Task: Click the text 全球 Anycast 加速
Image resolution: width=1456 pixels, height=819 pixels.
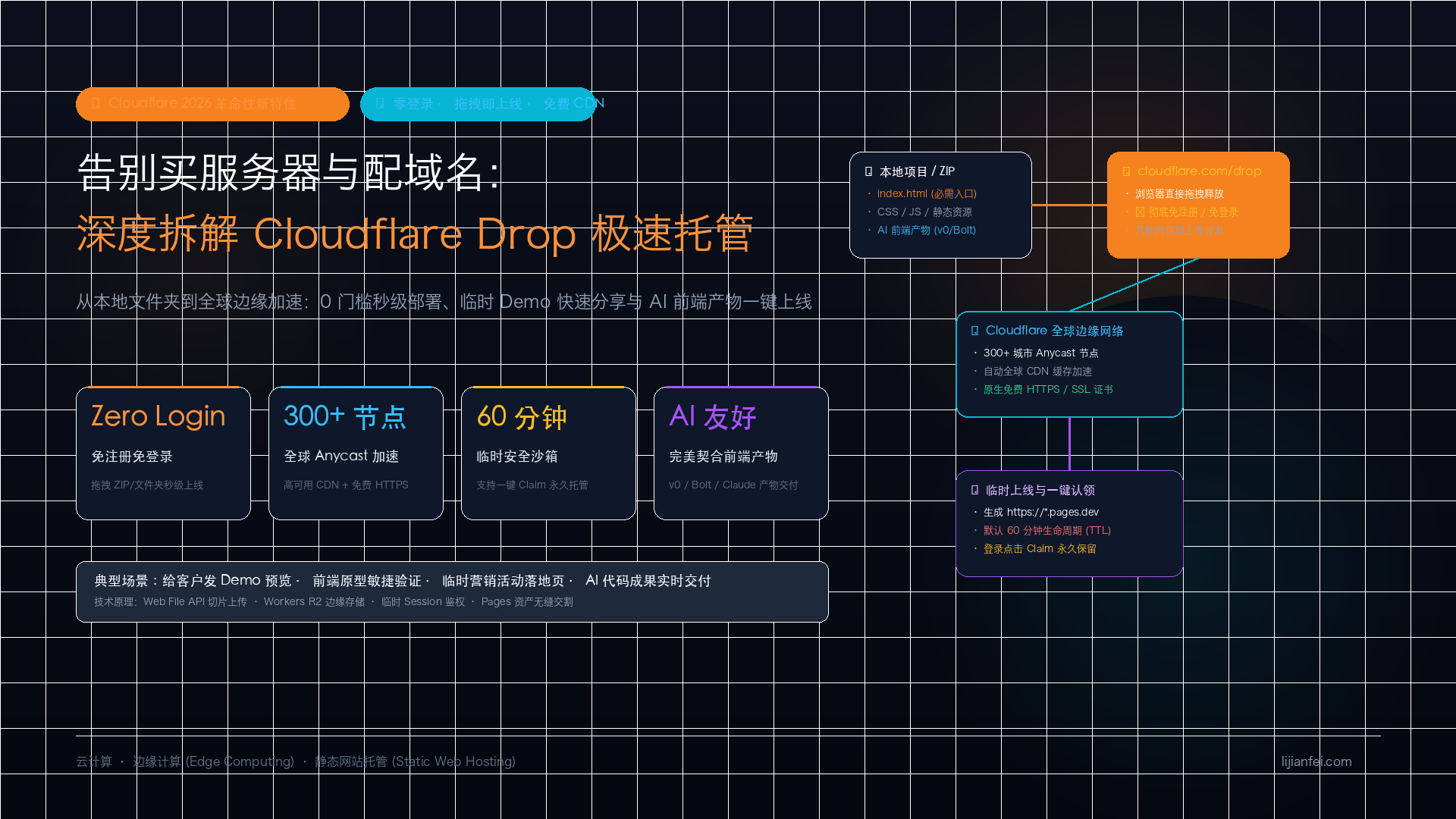Action: coord(341,457)
